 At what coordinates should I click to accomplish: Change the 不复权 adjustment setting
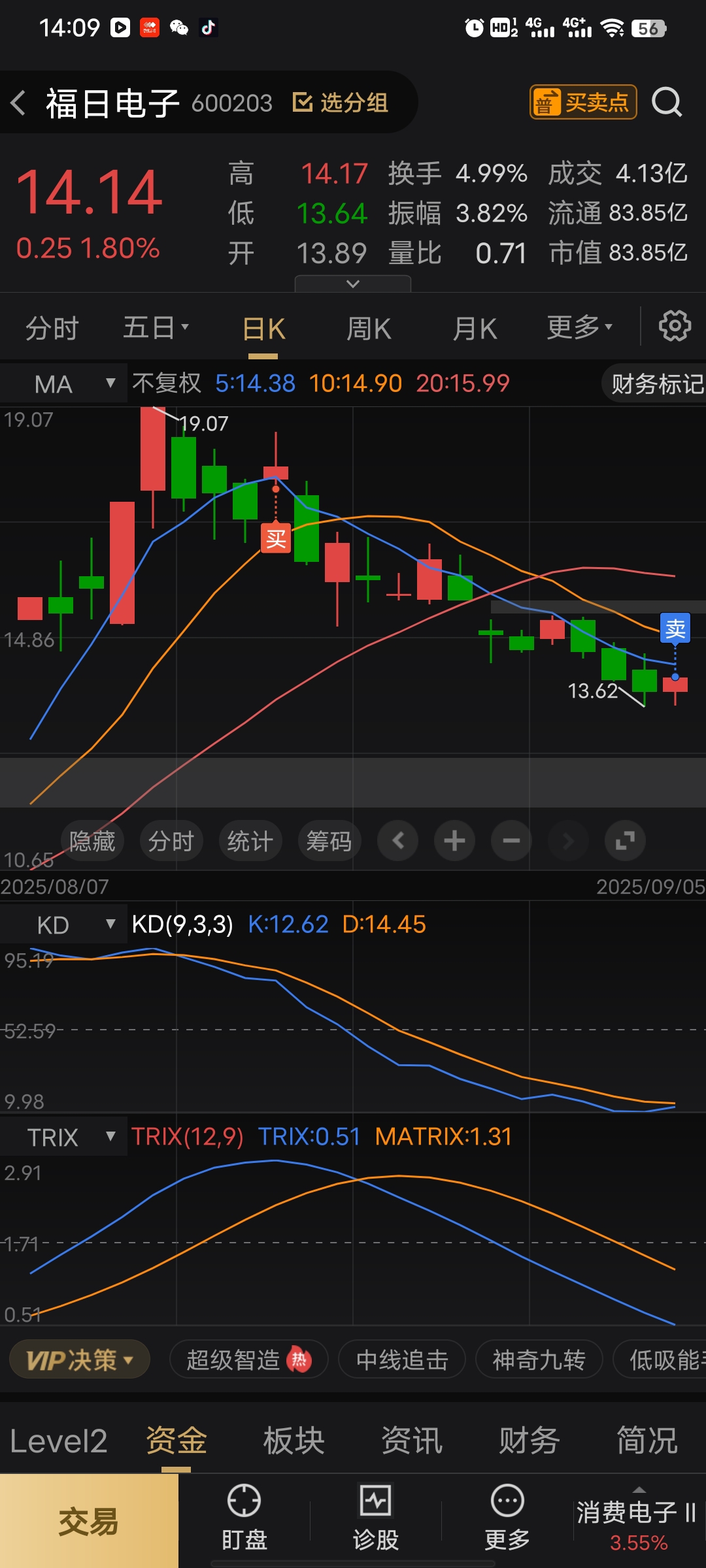point(167,384)
